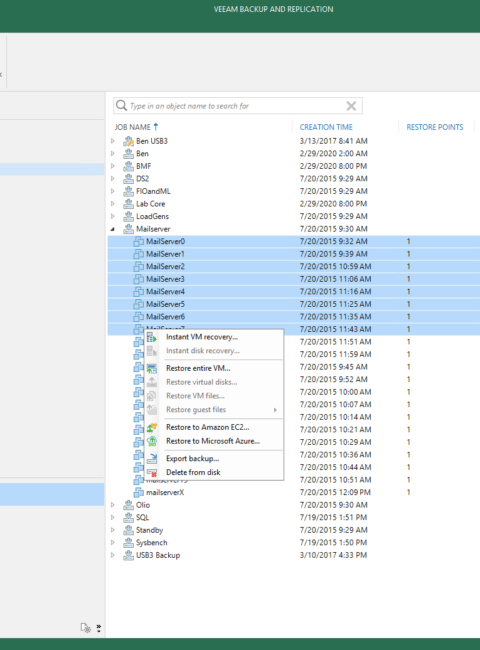480x650 pixels.
Task: Select the mailserverX row
Action: coord(294,492)
